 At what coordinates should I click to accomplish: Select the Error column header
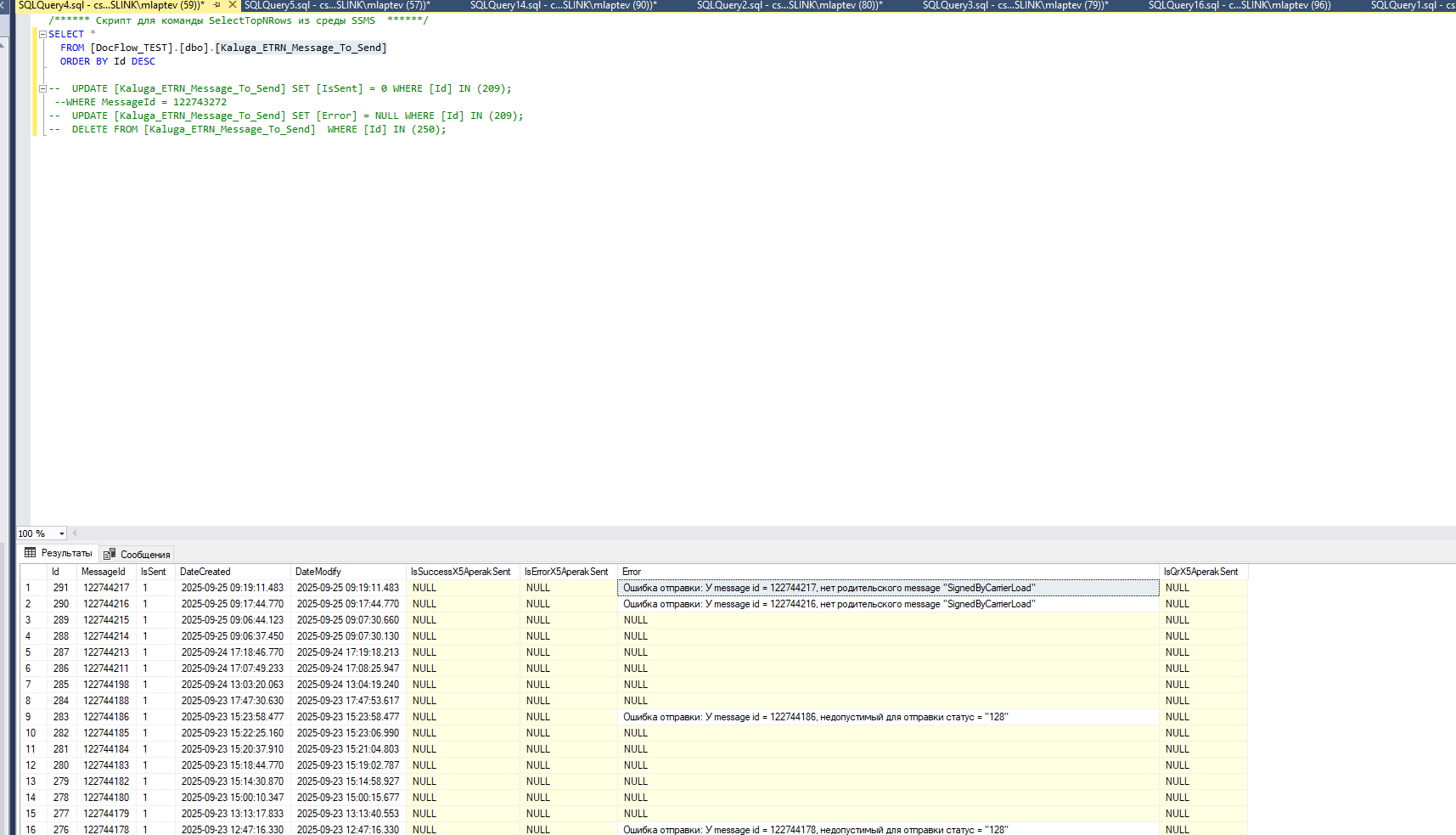click(889, 572)
